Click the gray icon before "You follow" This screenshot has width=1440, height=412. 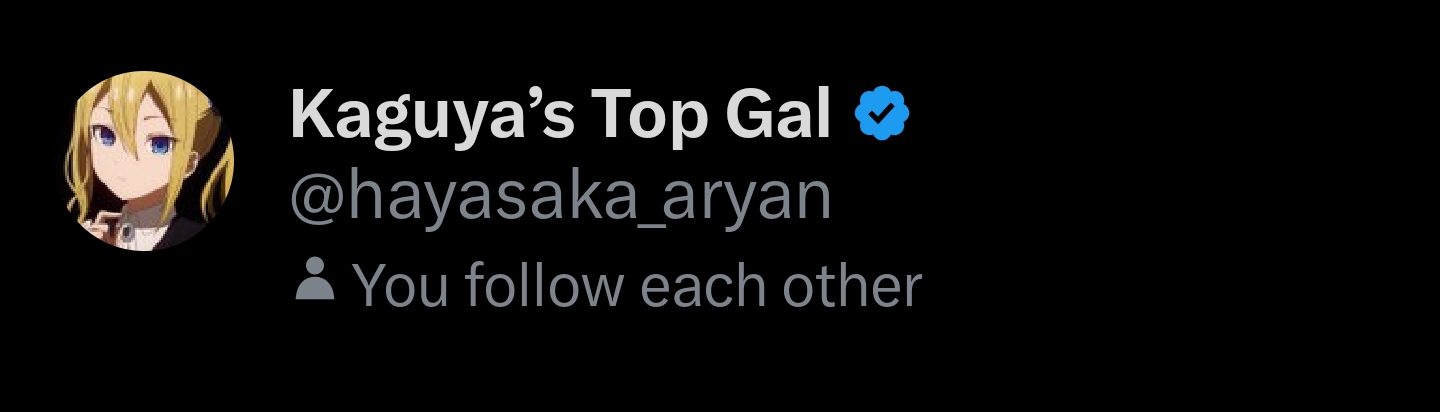pyautogui.click(x=316, y=279)
